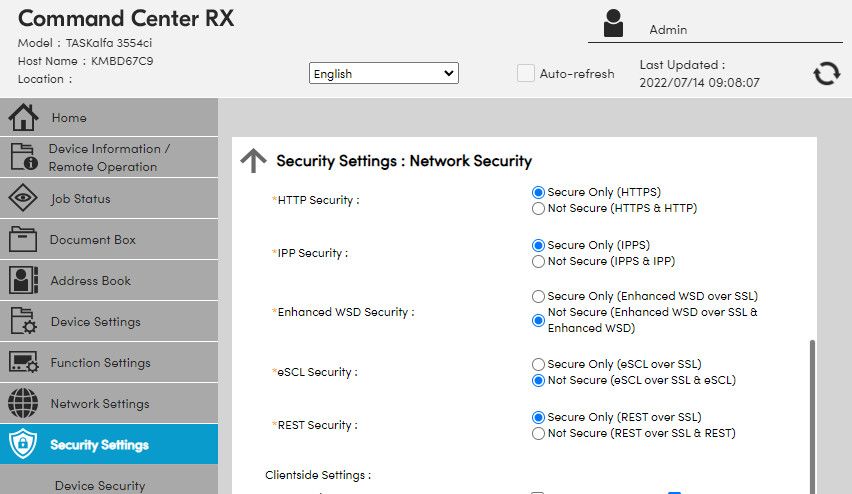Click the Admin user avatar icon

pyautogui.click(x=613, y=23)
